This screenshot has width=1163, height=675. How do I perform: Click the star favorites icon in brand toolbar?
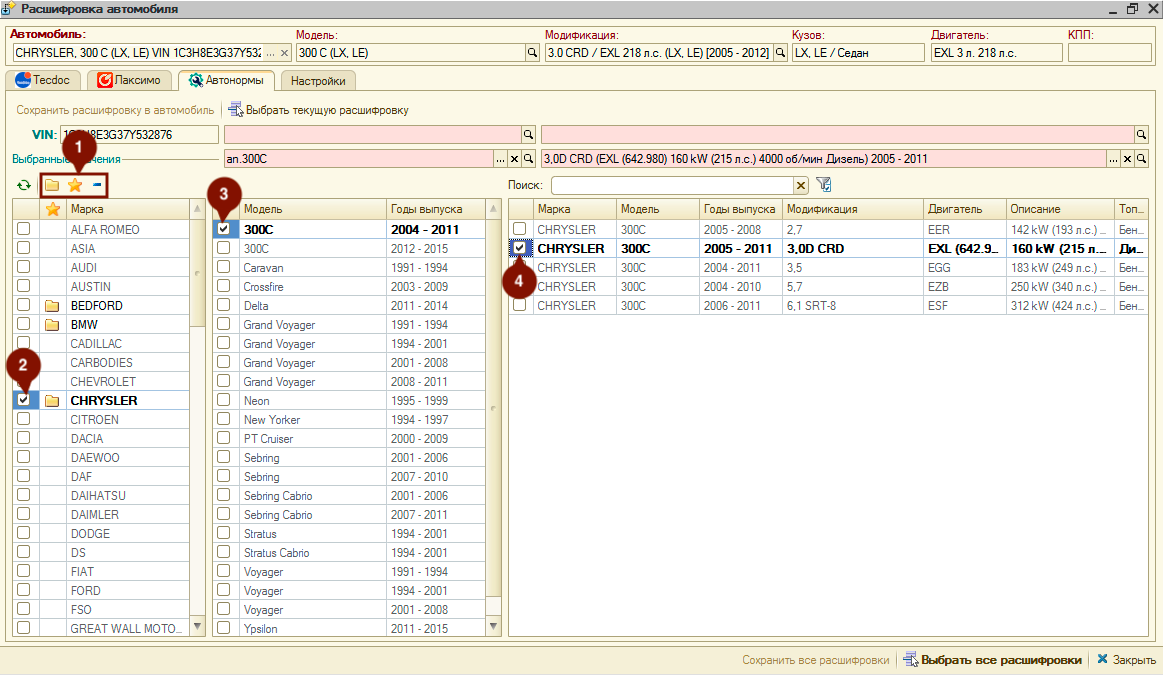75,185
